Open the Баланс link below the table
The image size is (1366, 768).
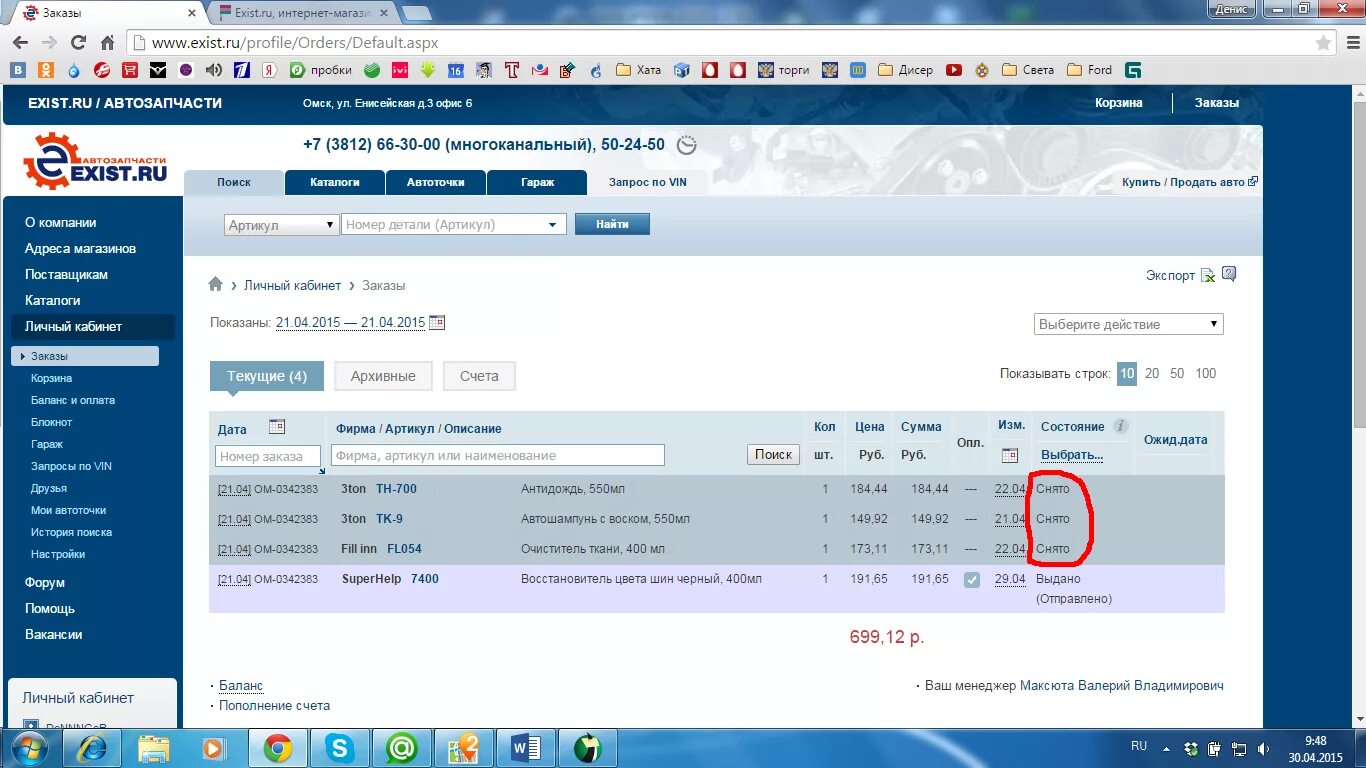click(x=241, y=685)
